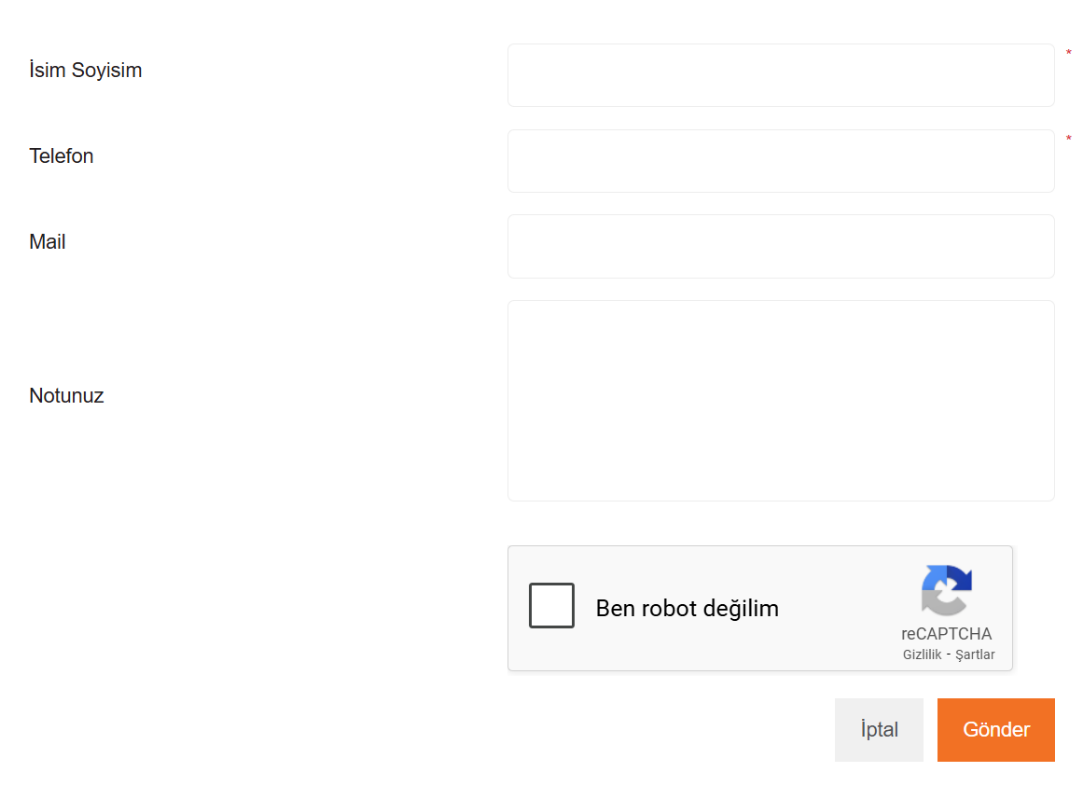Select the Mail input field
The width and height of the screenshot is (1083, 811).
coord(781,247)
